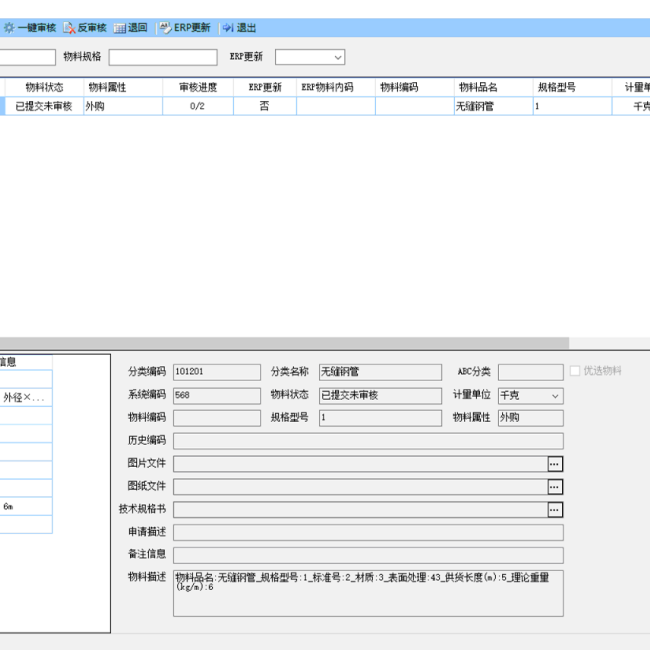Viewport: 650px width, 650px height.
Task: Select the 外径×... row in the left list
Action: tap(26, 398)
